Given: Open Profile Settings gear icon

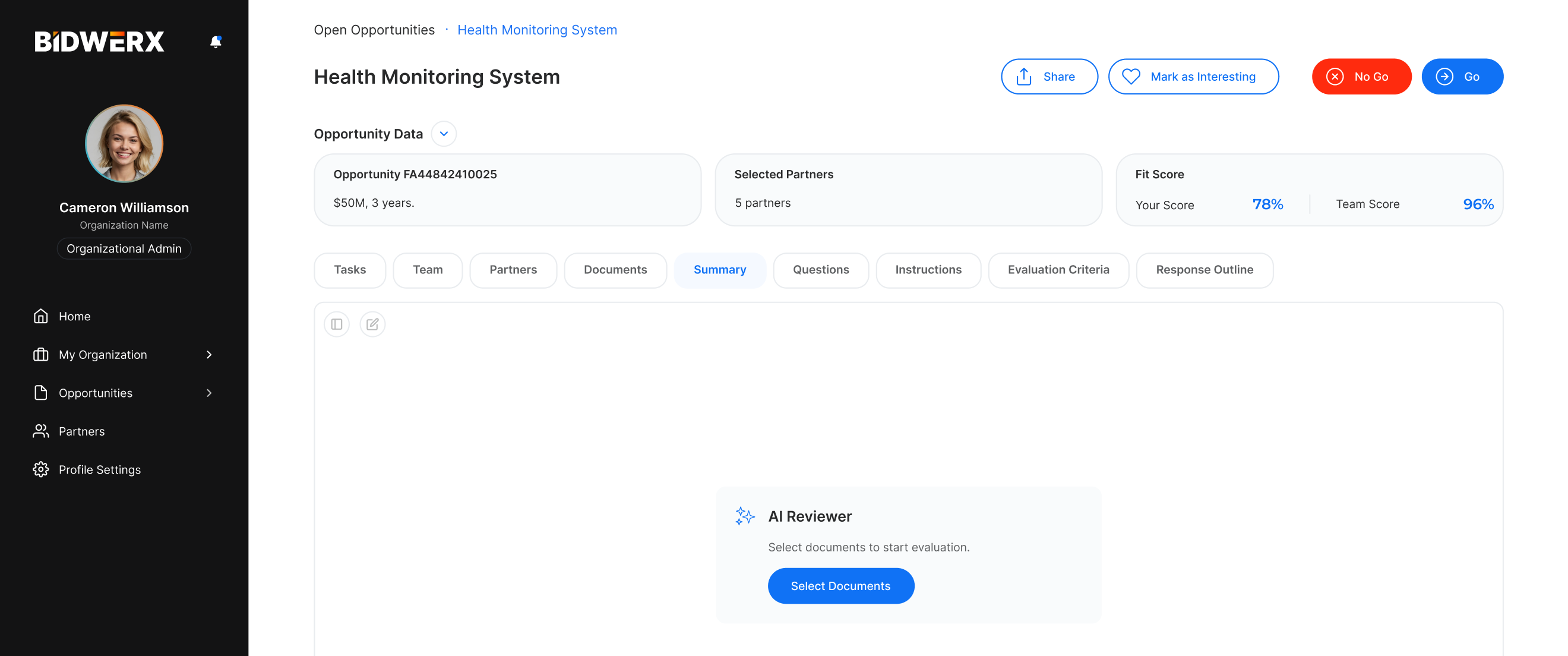Looking at the screenshot, I should click(41, 469).
